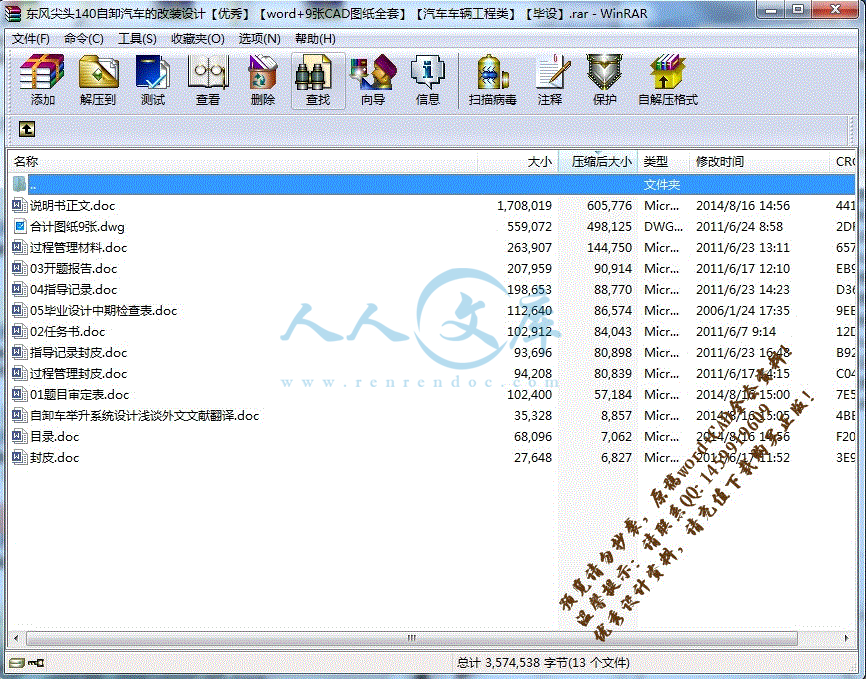Click the Word icon of 02任务书.doc

click(x=19, y=331)
